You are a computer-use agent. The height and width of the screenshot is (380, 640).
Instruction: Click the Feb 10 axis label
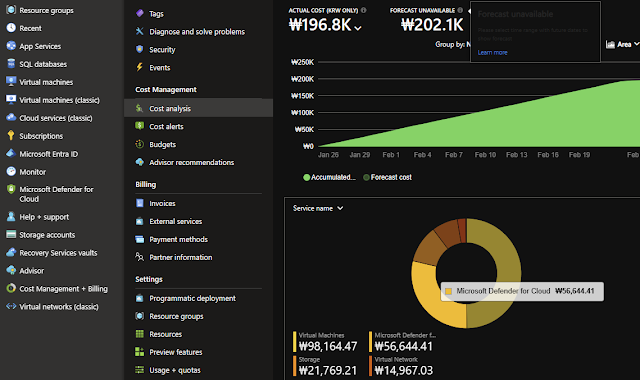[x=485, y=155]
